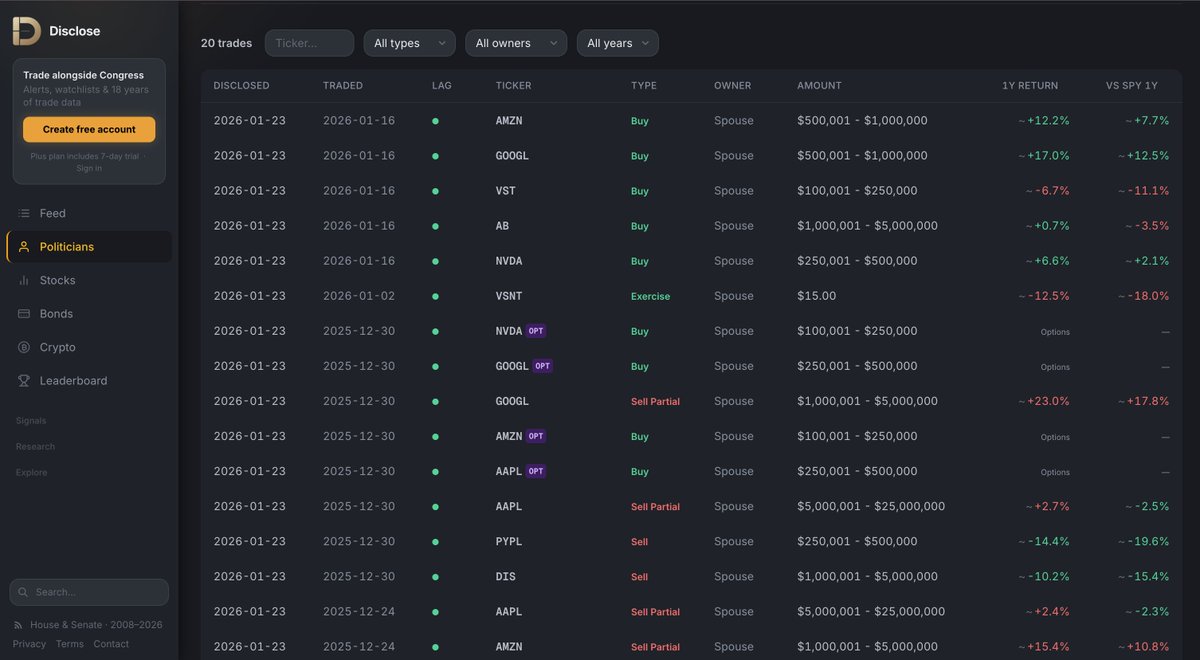Open the Privacy link
The width and height of the screenshot is (1200, 660).
click(29, 644)
